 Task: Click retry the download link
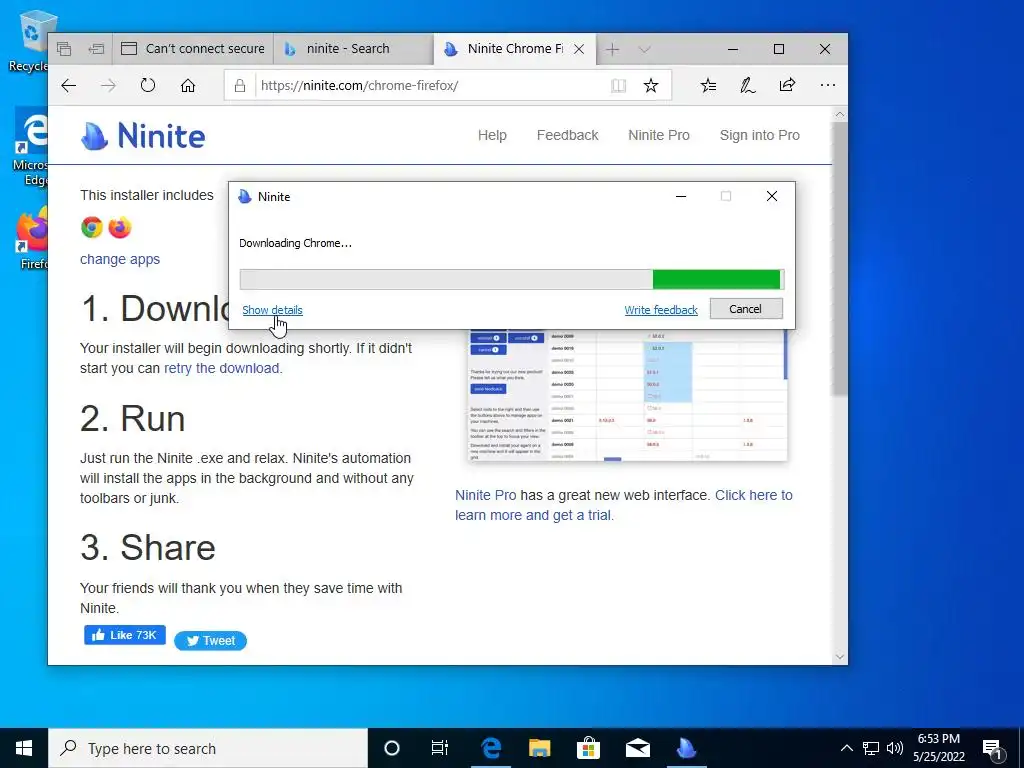(221, 368)
